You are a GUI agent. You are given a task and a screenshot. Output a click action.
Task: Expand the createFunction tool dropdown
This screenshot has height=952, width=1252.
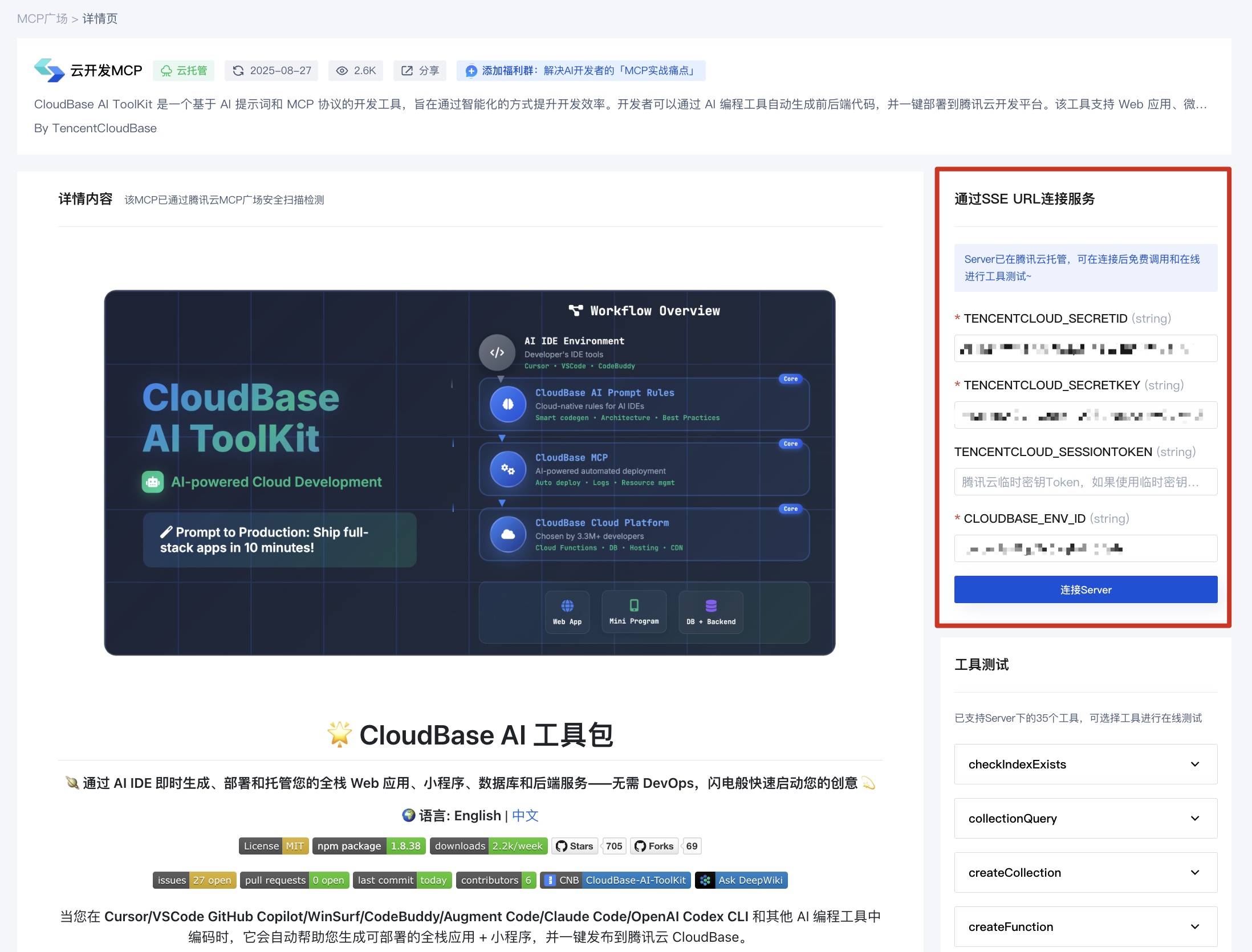(x=1086, y=926)
